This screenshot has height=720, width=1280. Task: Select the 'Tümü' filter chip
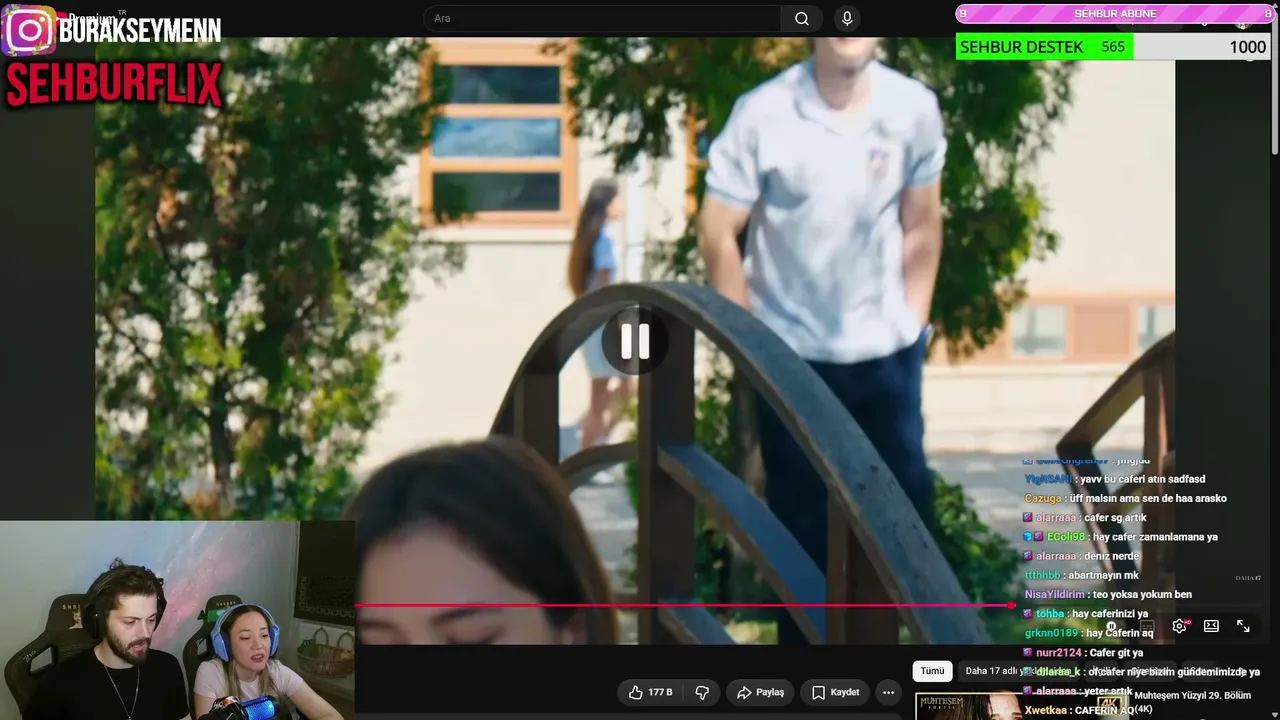[x=932, y=671]
